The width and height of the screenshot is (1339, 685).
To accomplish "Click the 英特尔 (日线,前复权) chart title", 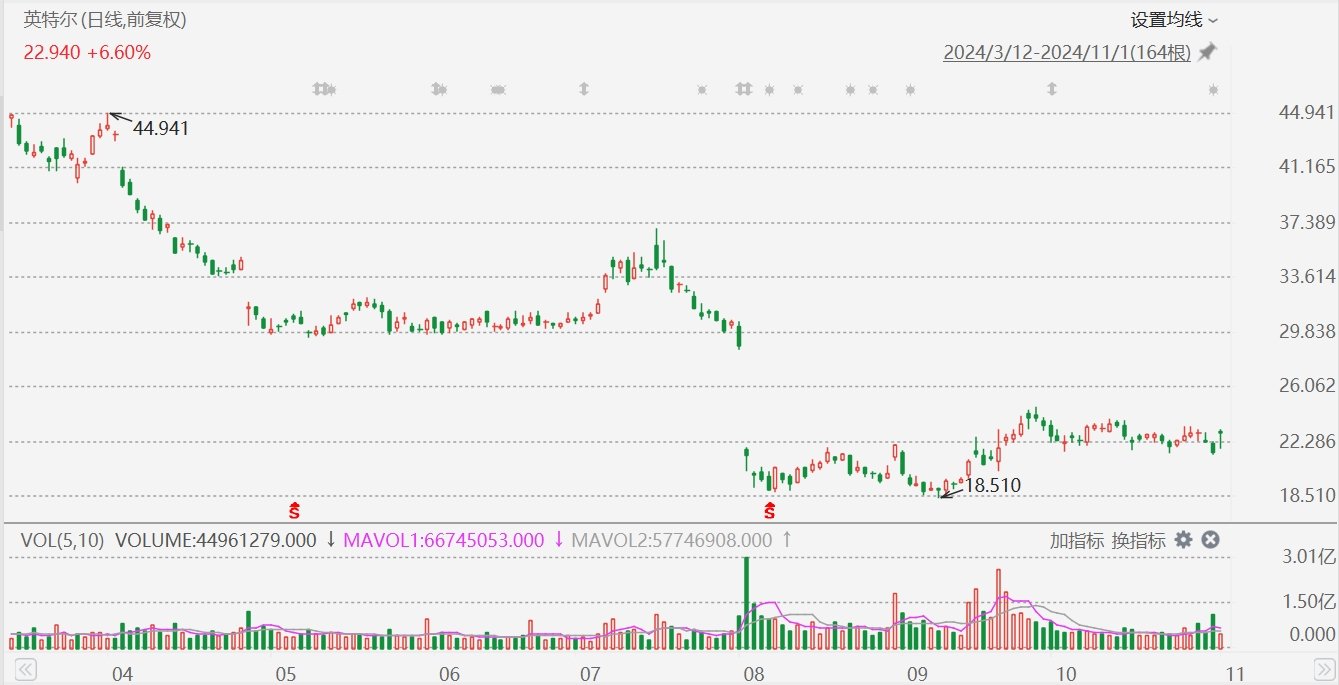I will pyautogui.click(x=105, y=20).
